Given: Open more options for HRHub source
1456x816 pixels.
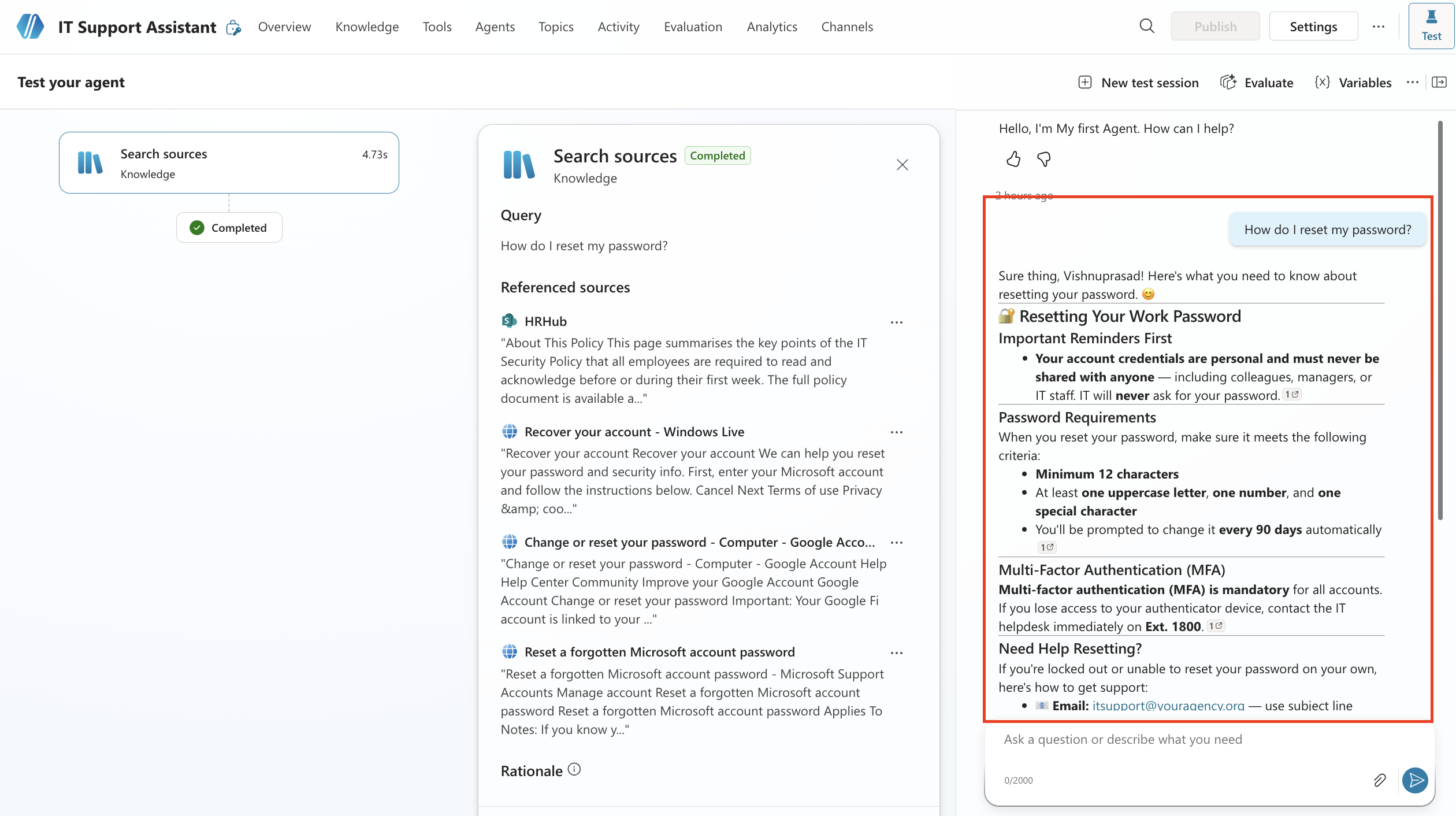Looking at the screenshot, I should coord(897,322).
